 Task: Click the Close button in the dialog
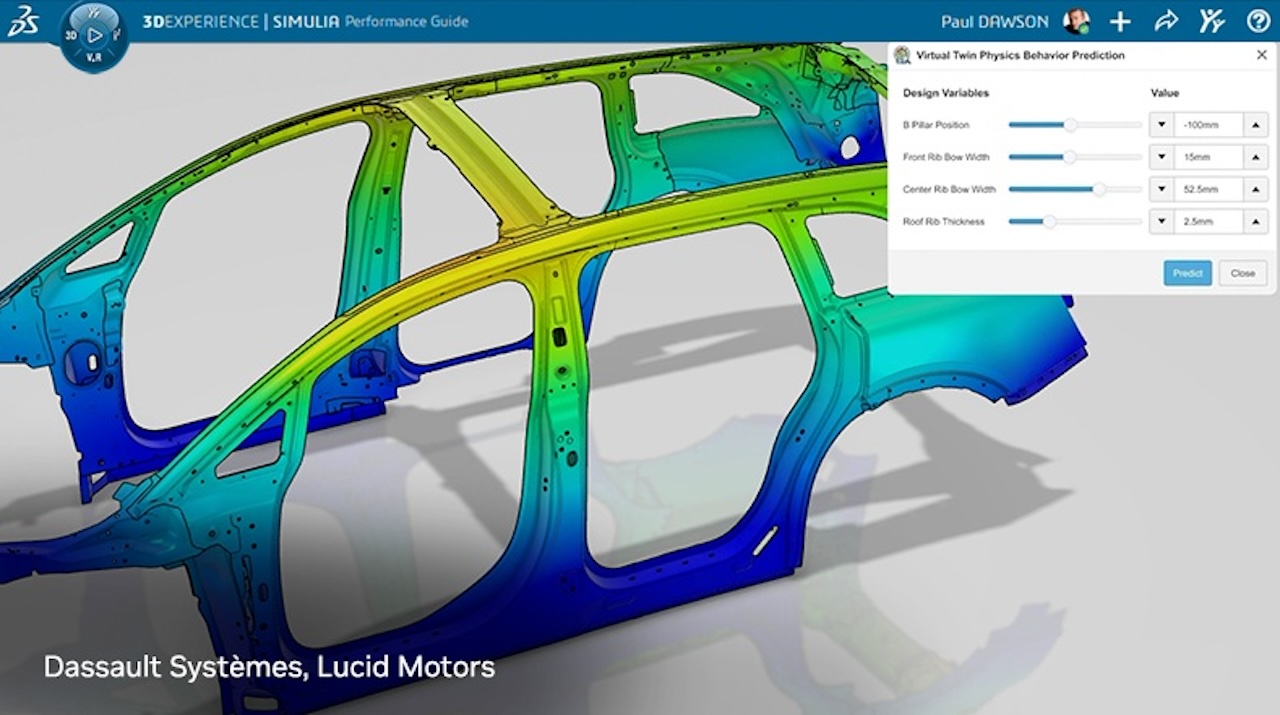(1242, 273)
